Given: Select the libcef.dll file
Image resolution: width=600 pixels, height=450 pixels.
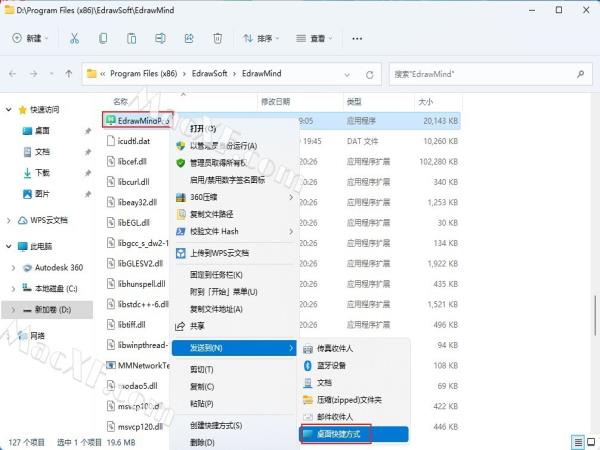Looking at the screenshot, I should coord(132,161).
